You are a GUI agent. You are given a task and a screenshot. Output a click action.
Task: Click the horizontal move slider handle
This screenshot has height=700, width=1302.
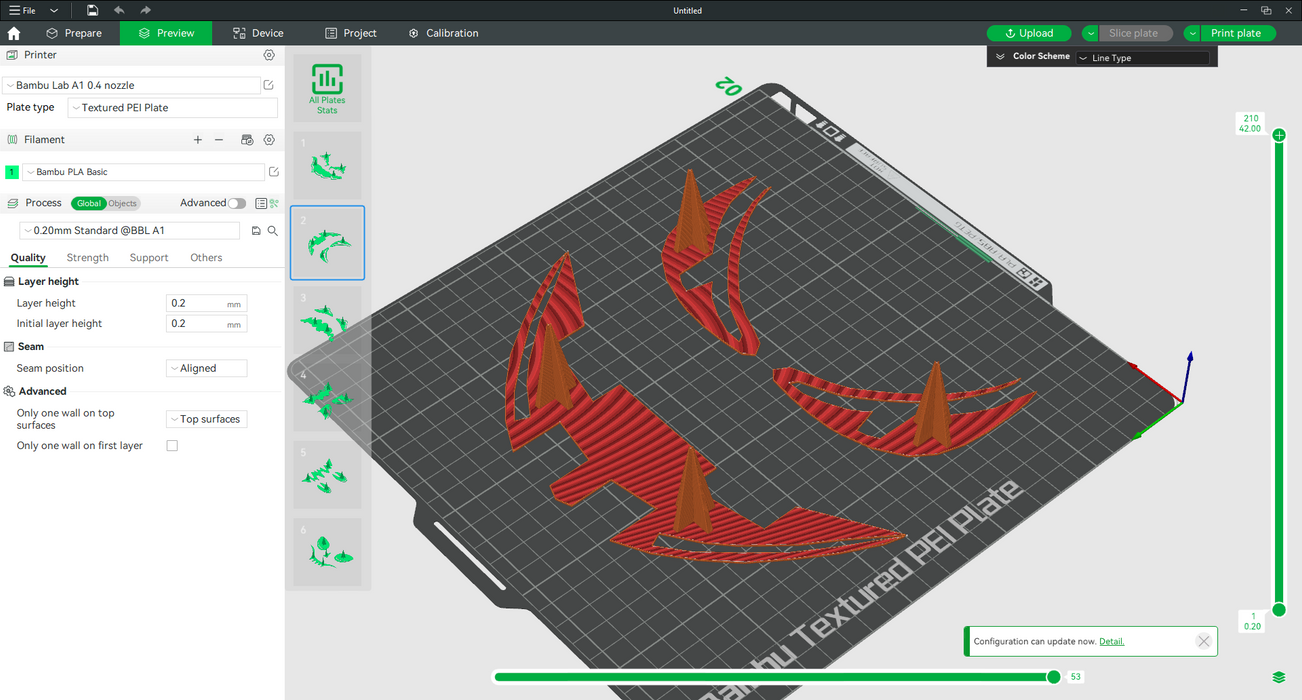(x=1053, y=677)
